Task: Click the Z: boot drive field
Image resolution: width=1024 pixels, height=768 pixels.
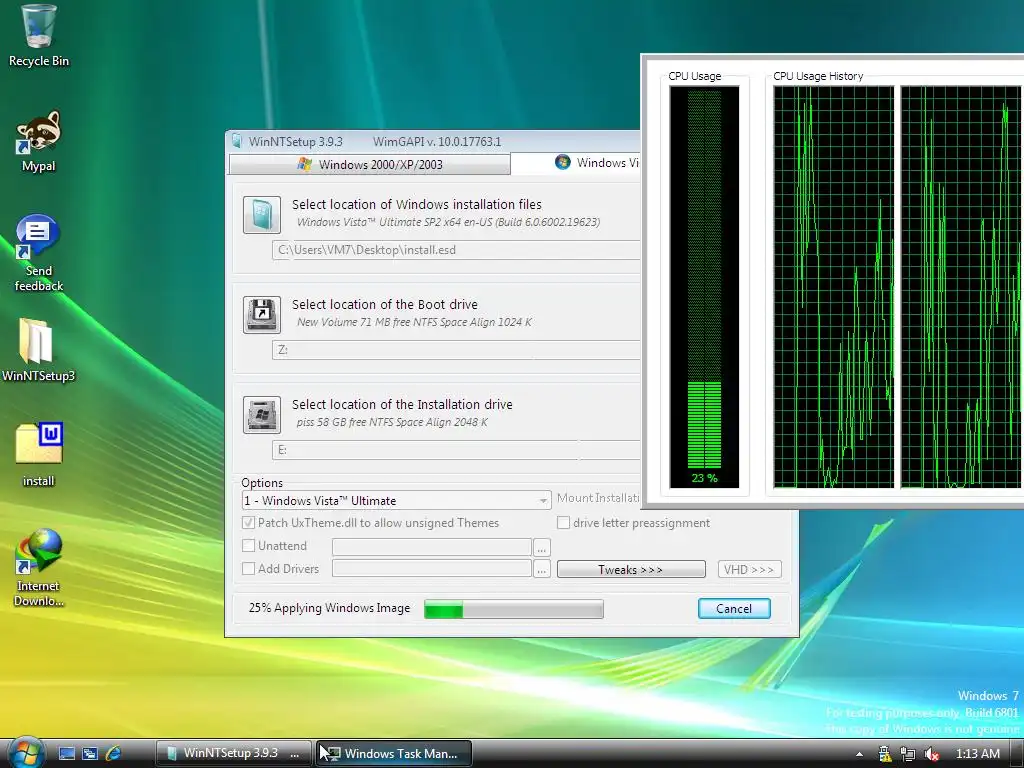Action: (x=456, y=350)
